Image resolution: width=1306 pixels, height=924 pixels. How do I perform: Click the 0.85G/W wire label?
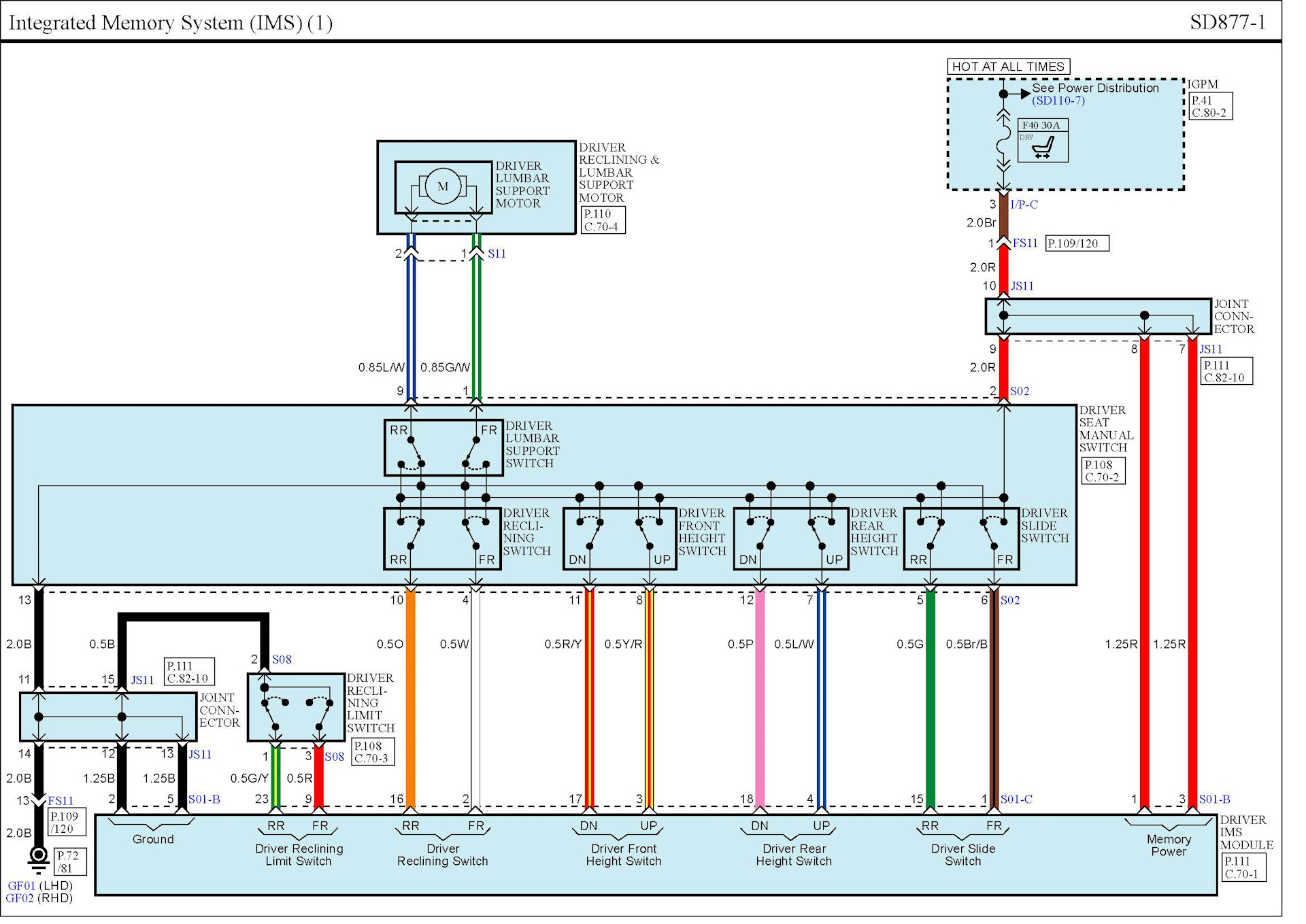(x=445, y=368)
